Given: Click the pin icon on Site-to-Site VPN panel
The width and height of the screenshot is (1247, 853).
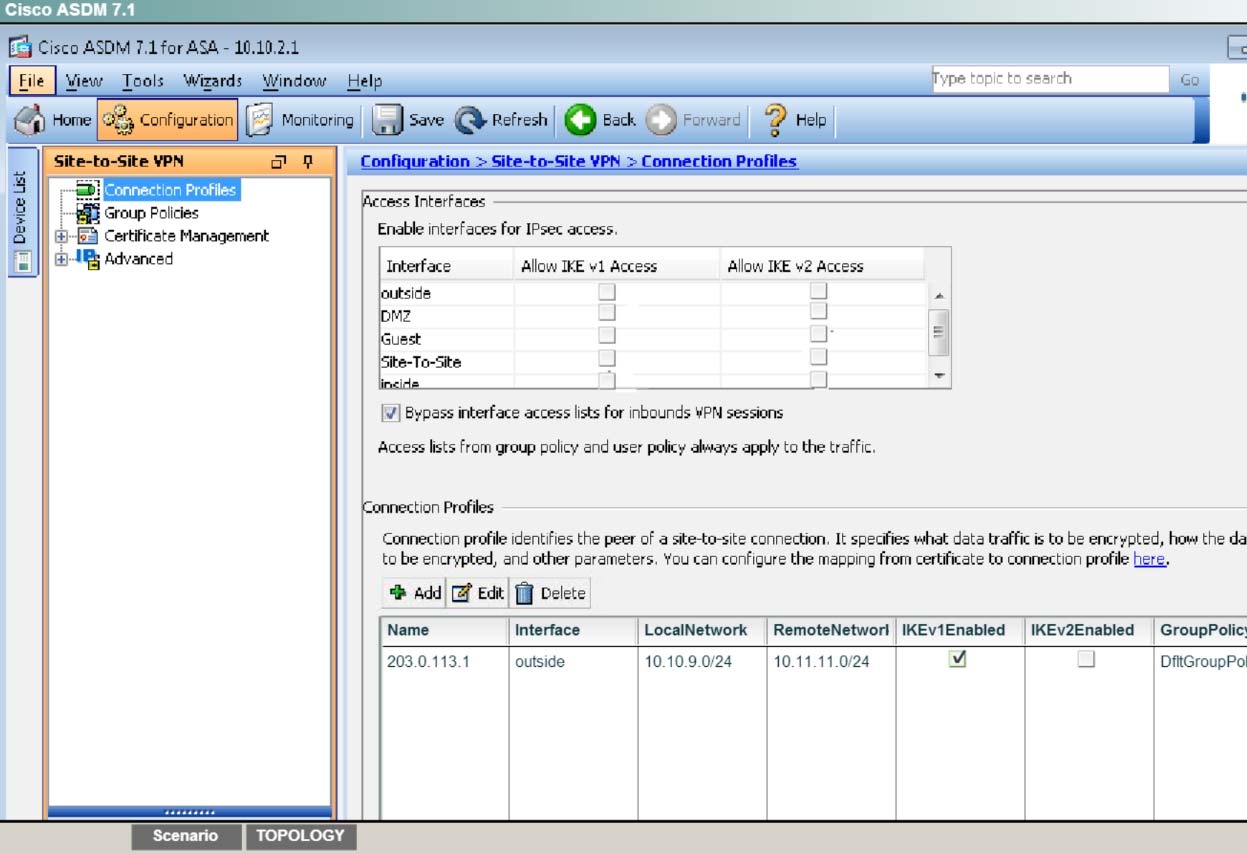Looking at the screenshot, I should [308, 162].
